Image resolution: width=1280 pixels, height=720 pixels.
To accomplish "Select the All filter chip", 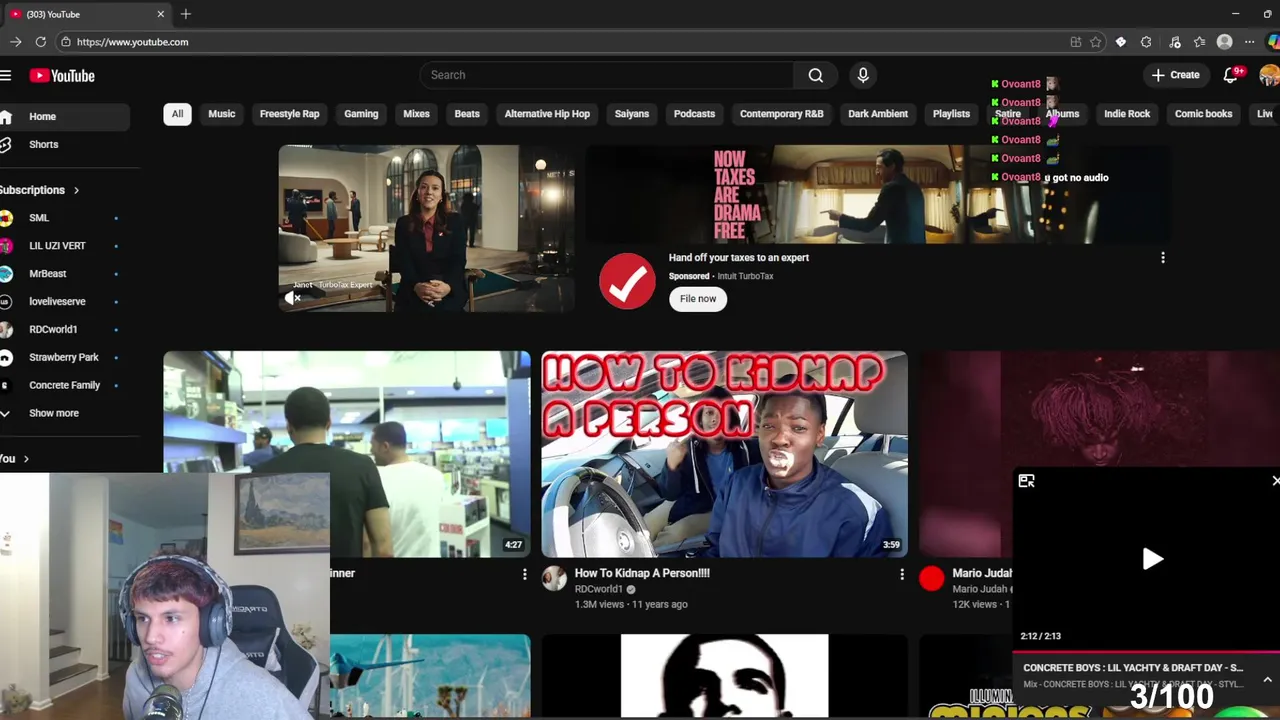I will (177, 114).
